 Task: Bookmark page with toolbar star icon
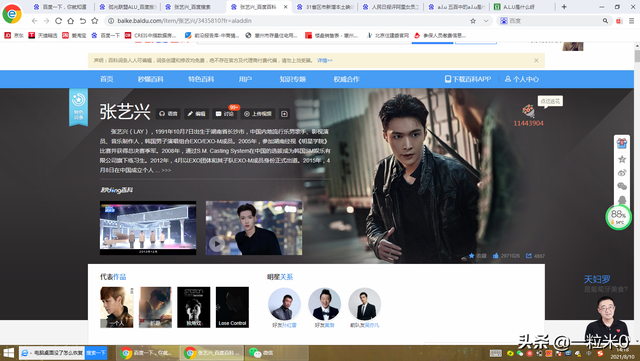click(x=95, y=21)
